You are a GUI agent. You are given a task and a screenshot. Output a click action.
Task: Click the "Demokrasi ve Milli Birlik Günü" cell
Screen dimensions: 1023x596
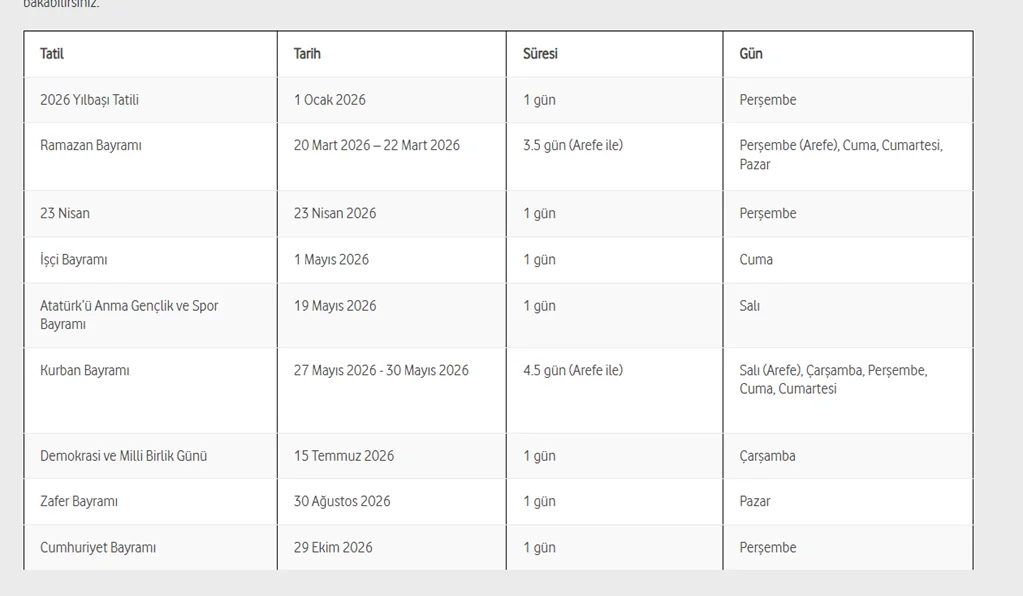coord(124,456)
